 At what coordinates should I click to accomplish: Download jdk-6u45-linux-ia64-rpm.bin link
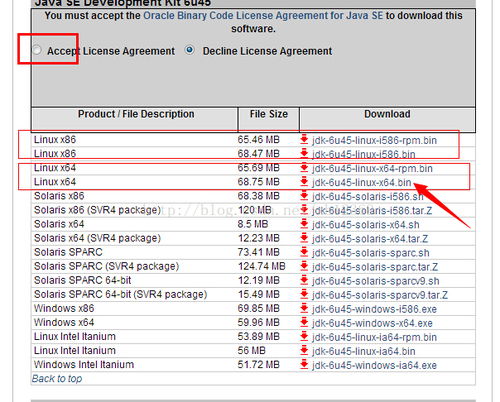(374, 337)
